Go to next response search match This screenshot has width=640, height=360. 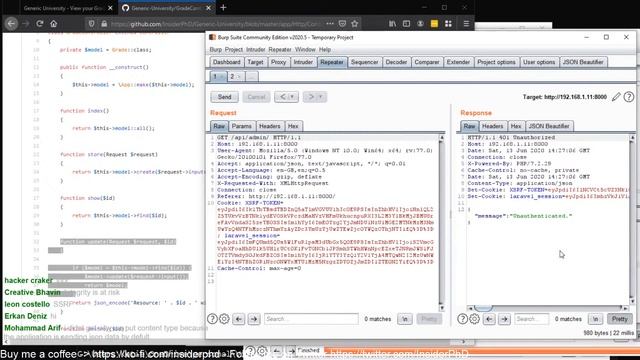504,319
